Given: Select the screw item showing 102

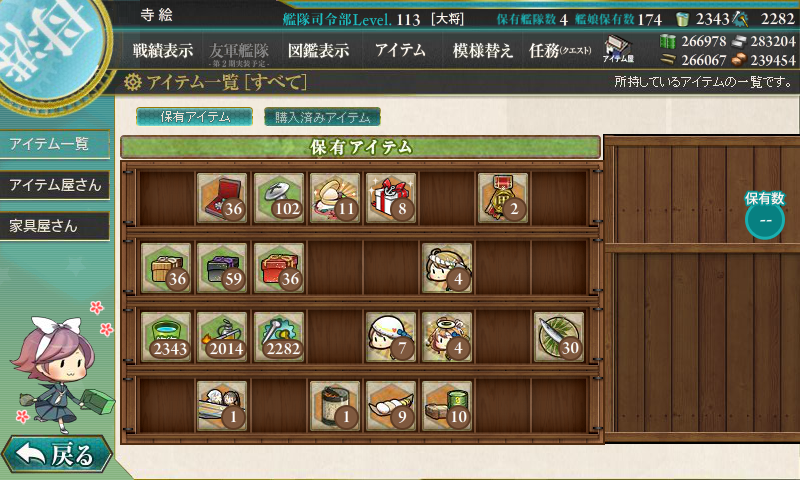Looking at the screenshot, I should tap(279, 198).
